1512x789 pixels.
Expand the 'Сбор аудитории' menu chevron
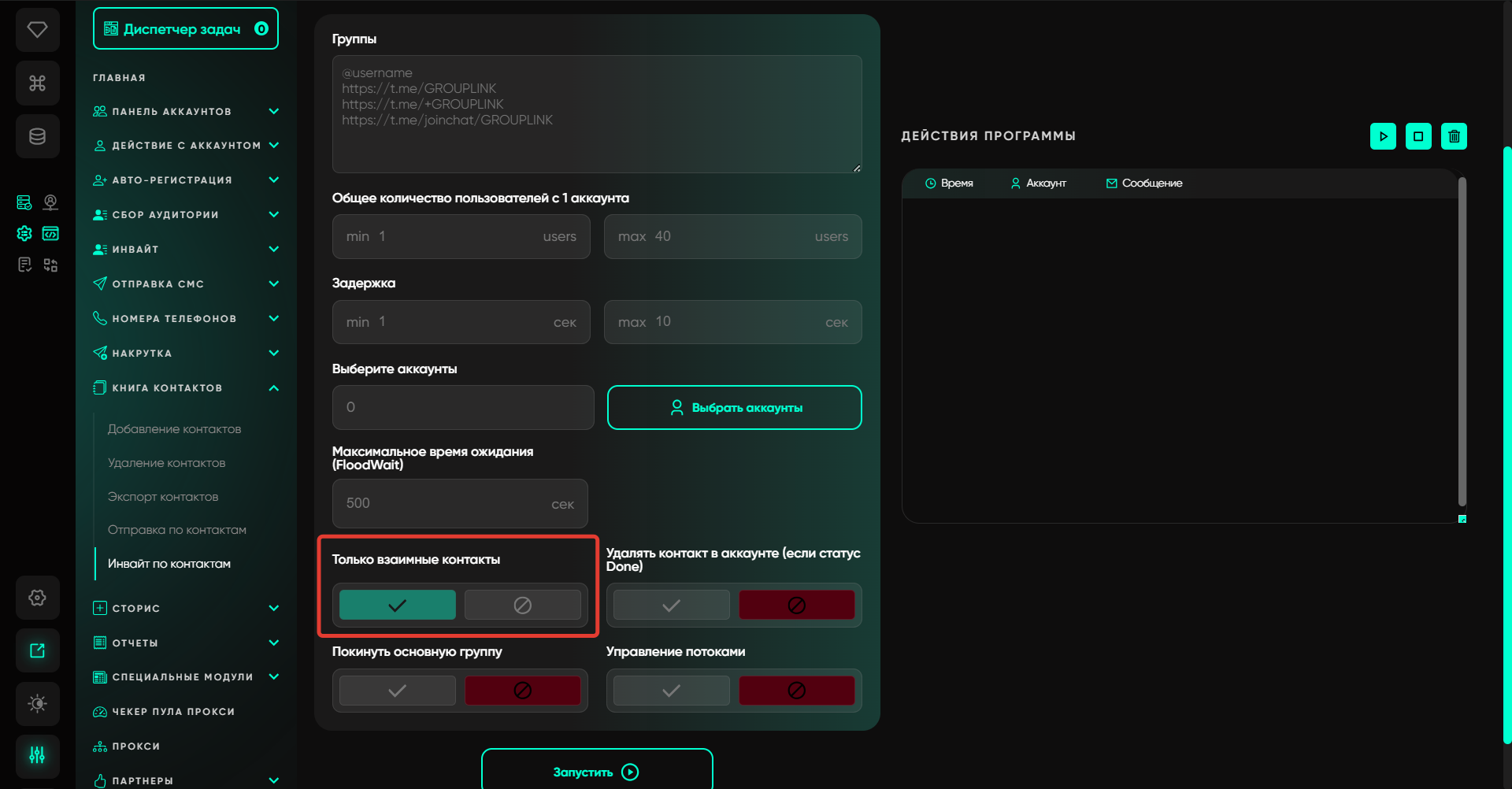(x=273, y=215)
